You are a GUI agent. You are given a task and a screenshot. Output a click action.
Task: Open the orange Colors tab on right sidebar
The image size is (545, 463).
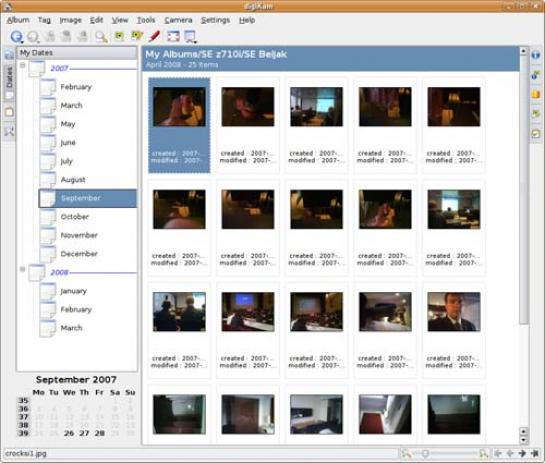[536, 94]
